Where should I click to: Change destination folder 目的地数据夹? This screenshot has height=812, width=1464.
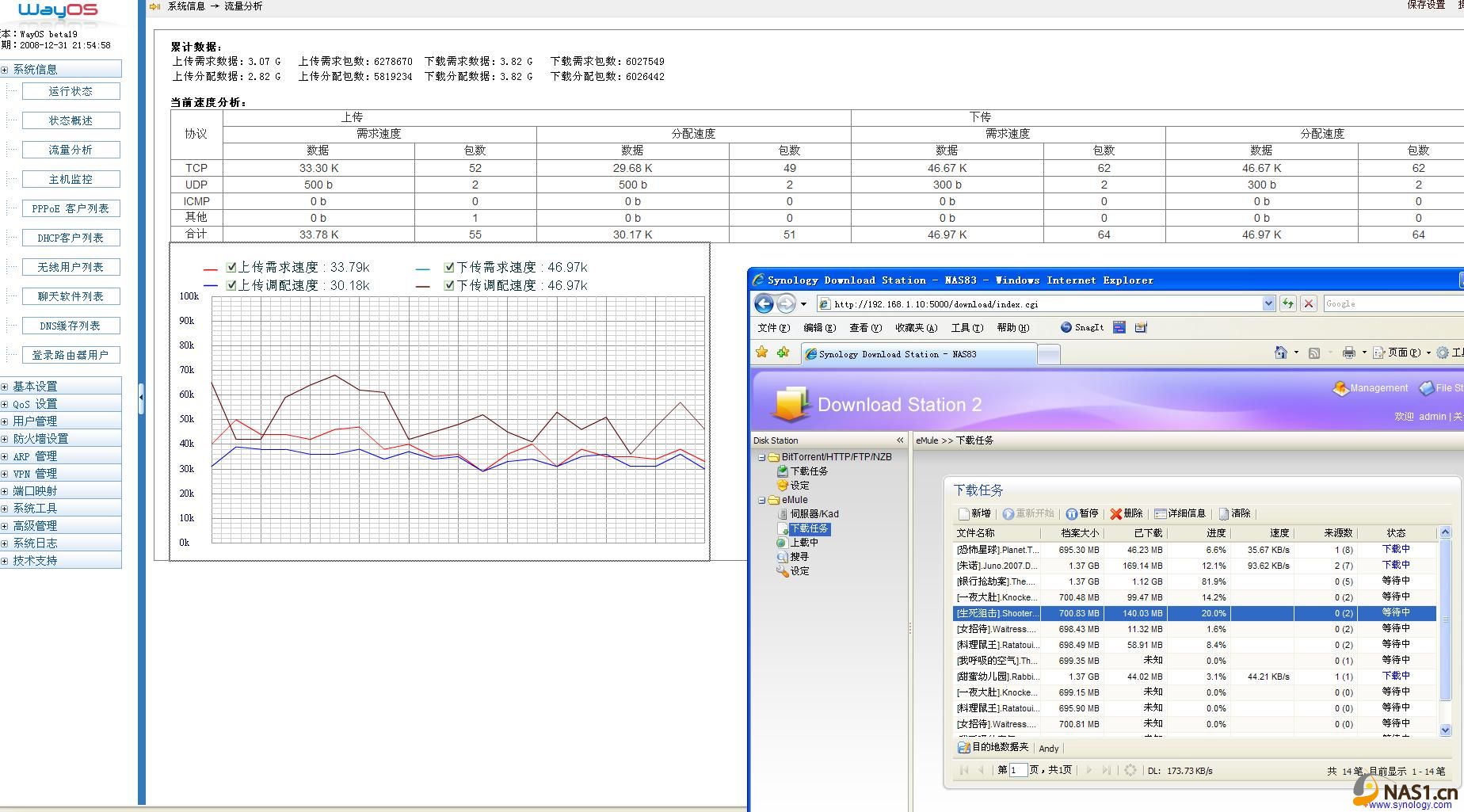[993, 747]
